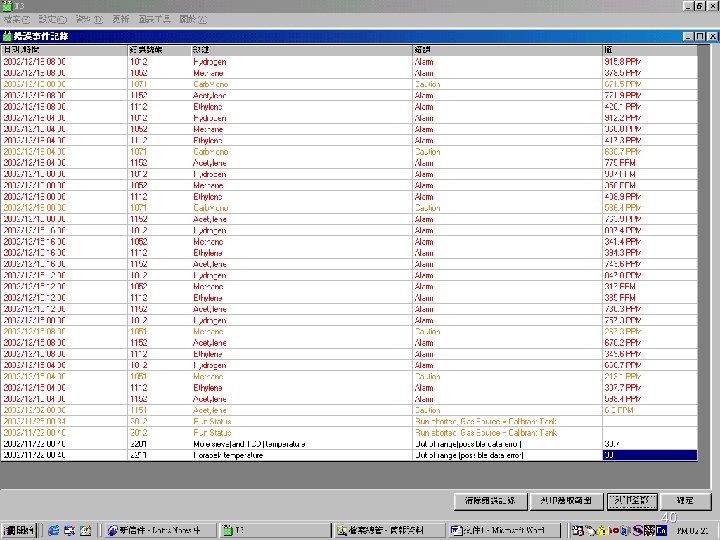Switch to Lotus Notes taskbar window
This screenshot has height=540, width=720.
click(x=160, y=530)
